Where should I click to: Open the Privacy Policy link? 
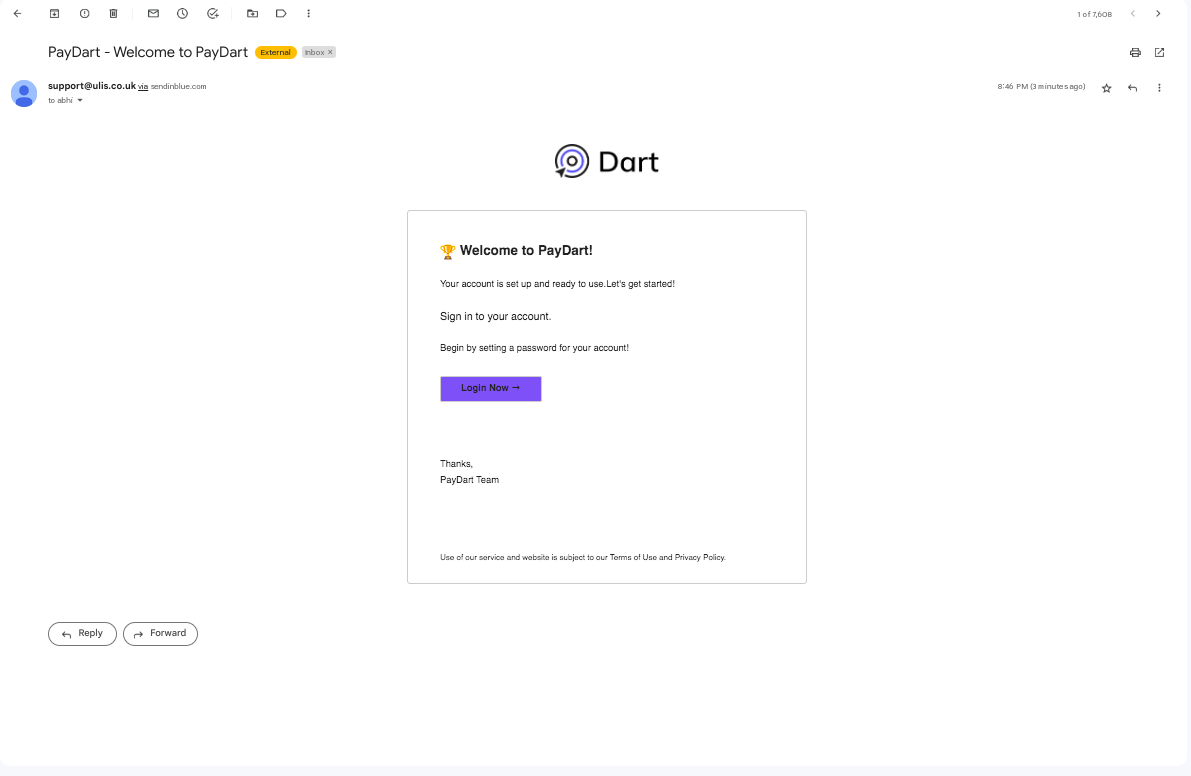click(700, 557)
